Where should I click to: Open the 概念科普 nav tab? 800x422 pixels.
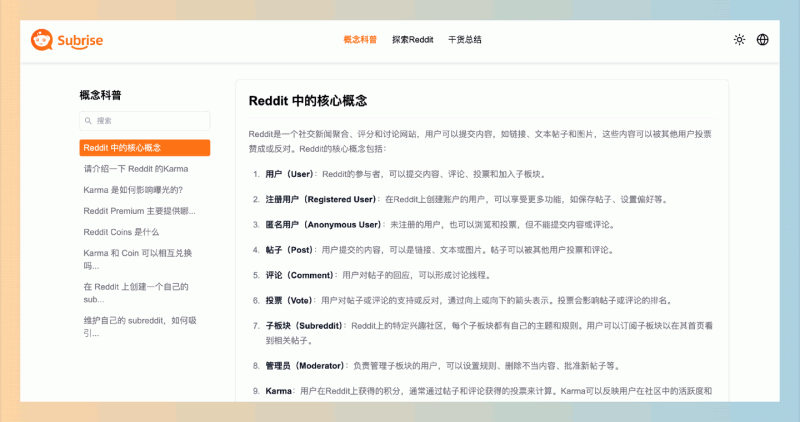[x=360, y=39]
